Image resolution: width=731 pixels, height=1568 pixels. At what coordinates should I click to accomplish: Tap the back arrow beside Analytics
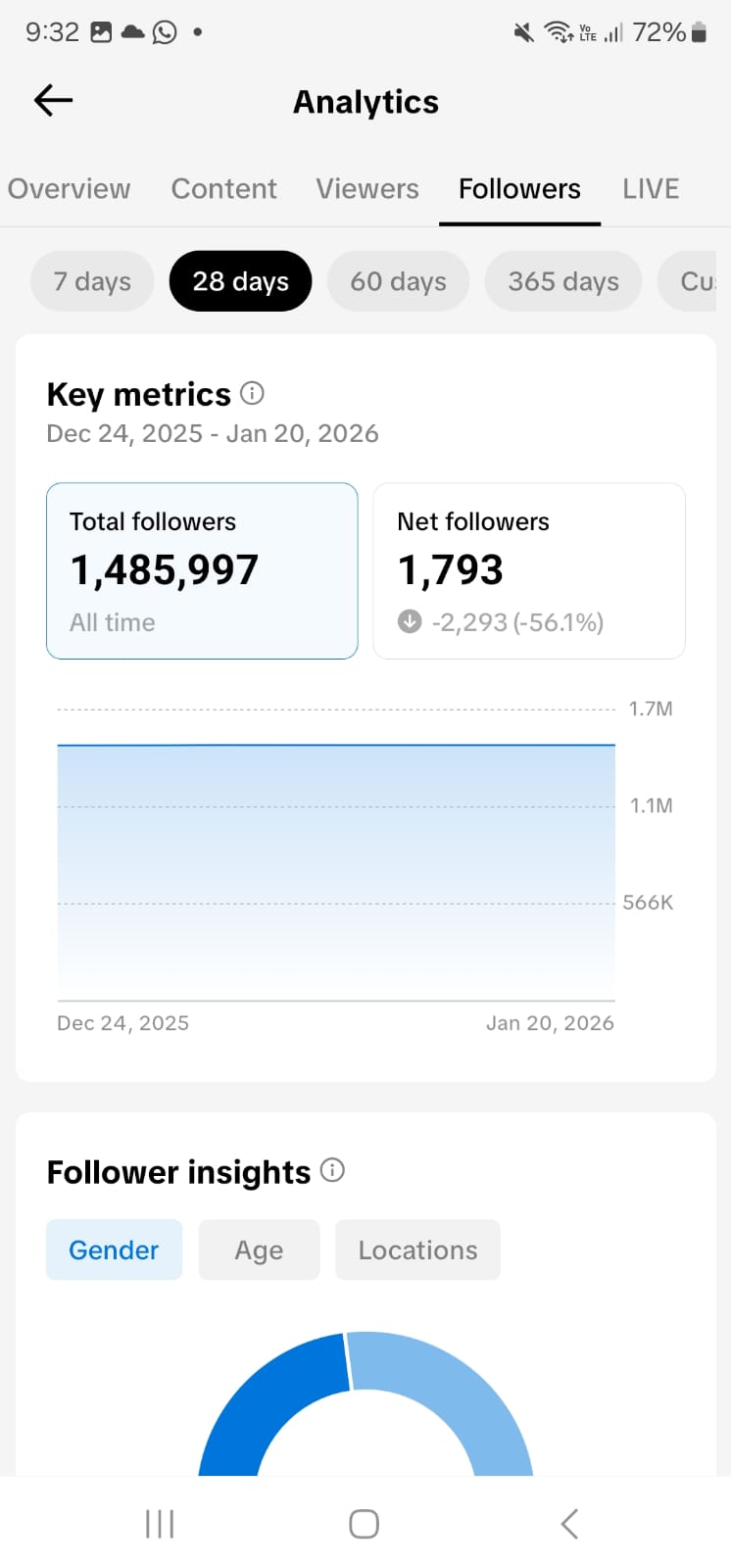point(54,100)
